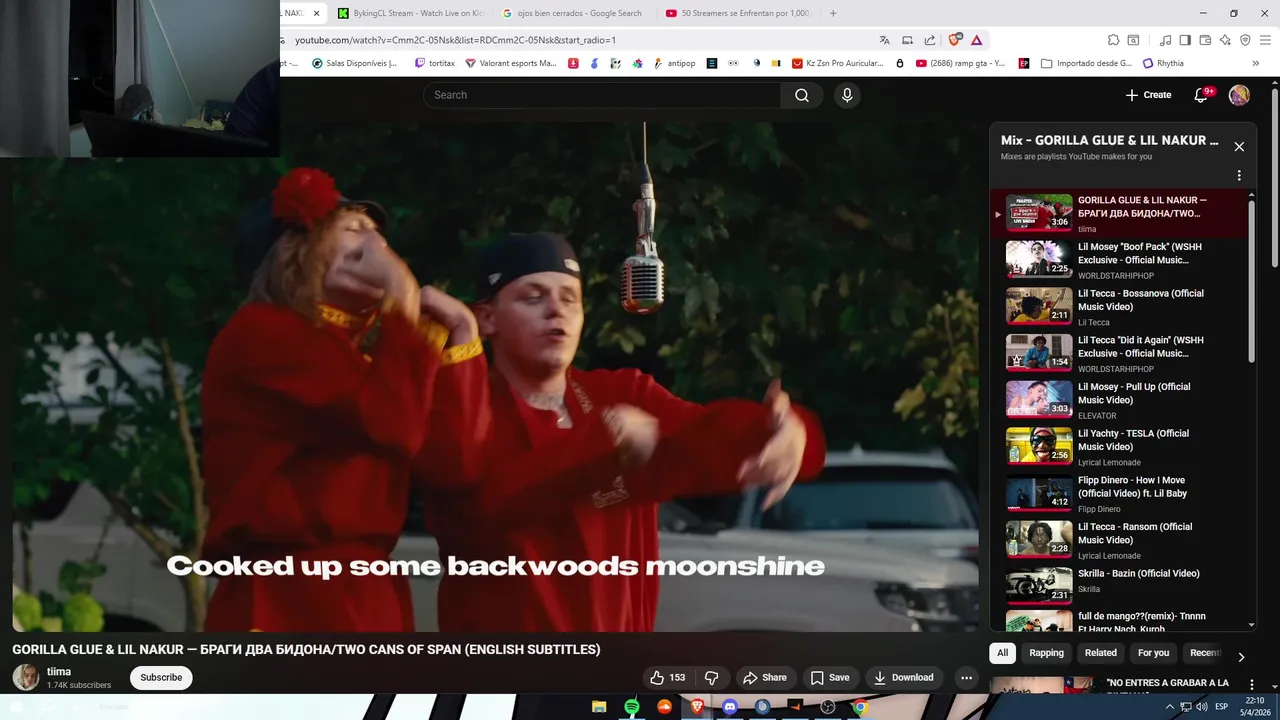Play Lil Mosey Boof Pack from the mix
The width and height of the screenshot is (1280, 720).
click(1120, 260)
